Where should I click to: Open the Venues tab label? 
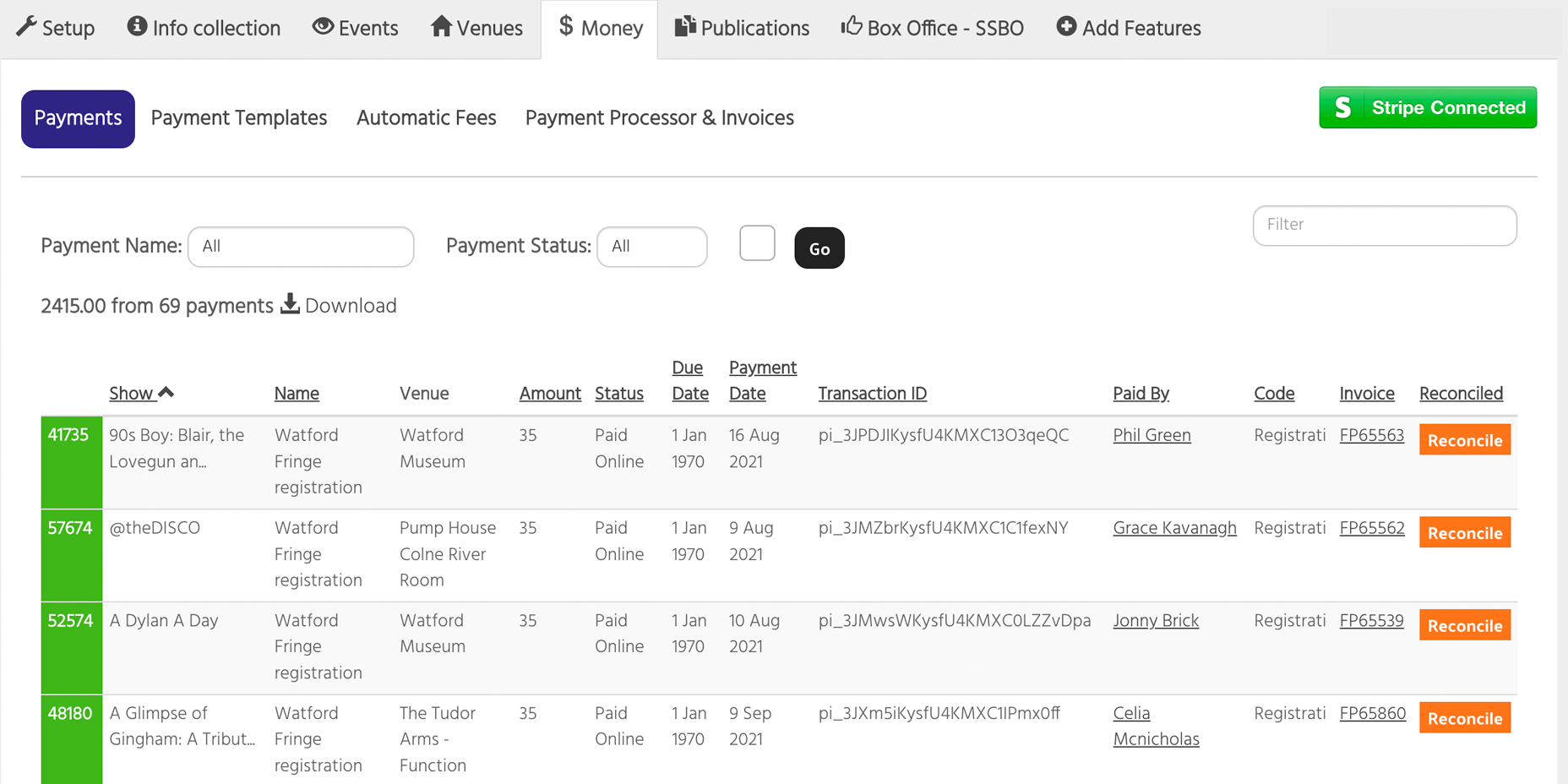(x=489, y=28)
